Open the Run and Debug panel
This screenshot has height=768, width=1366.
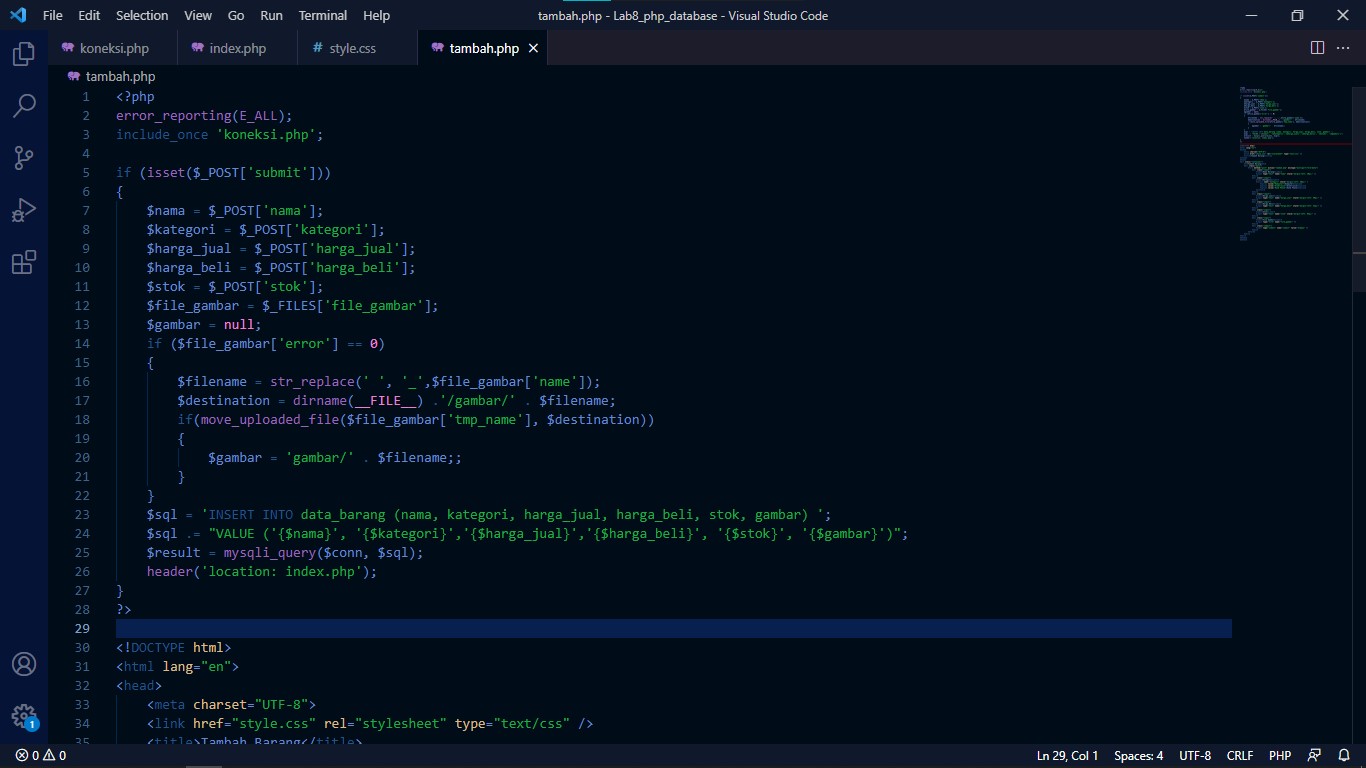[x=23, y=209]
